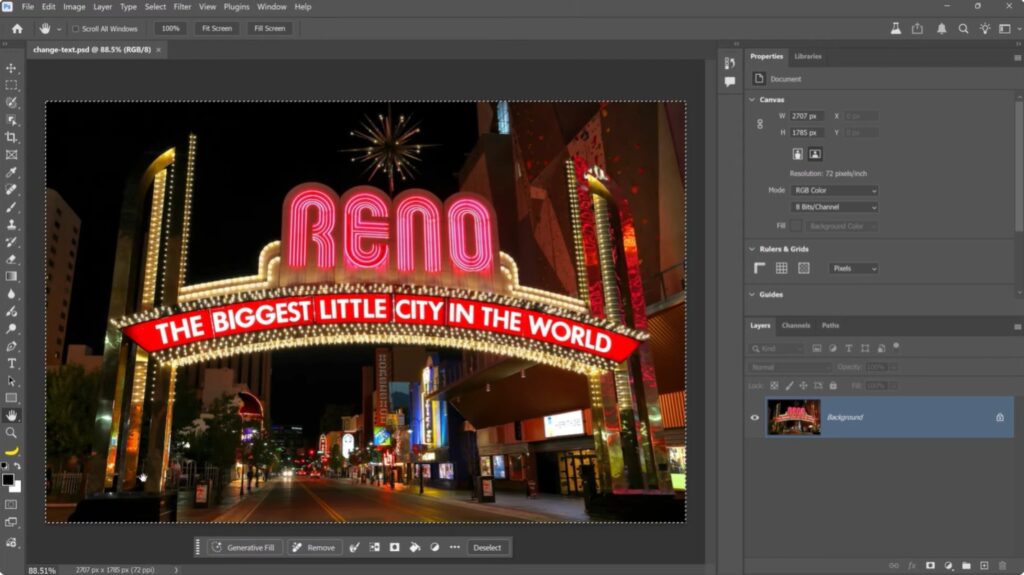The height and width of the screenshot is (575, 1024).
Task: Click Create mask from selection in taskbar
Action: [394, 548]
